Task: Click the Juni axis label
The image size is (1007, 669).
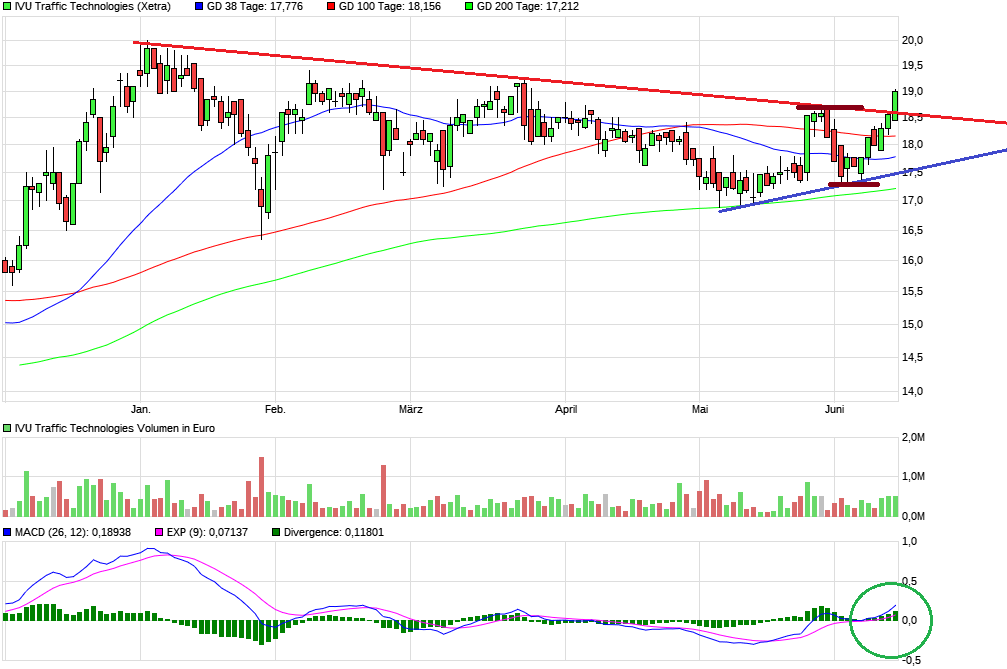Action: pos(834,409)
